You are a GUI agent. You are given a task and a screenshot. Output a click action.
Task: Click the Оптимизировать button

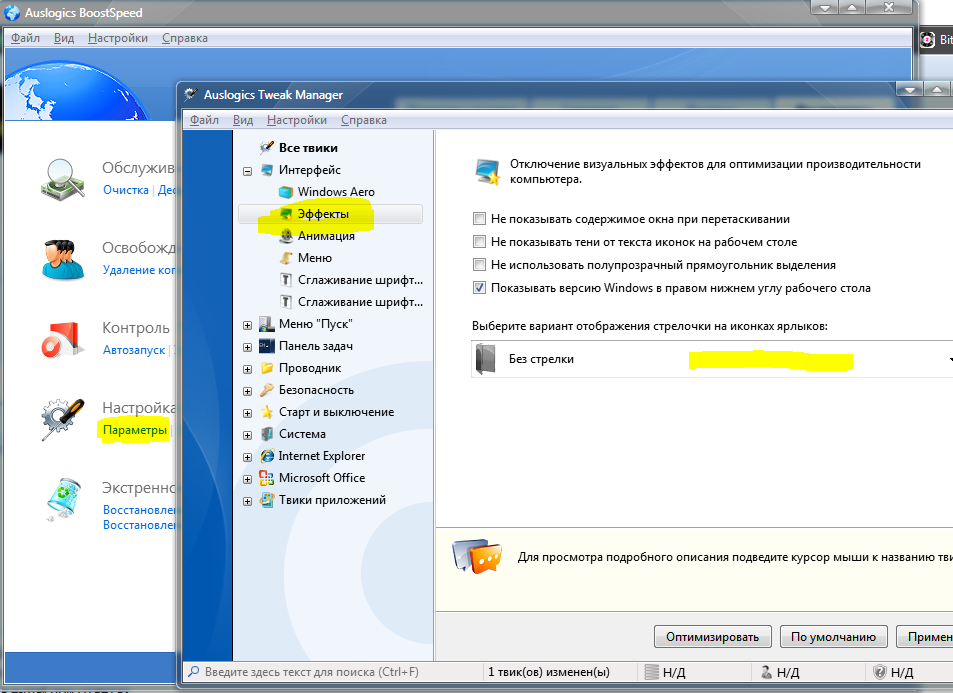(x=712, y=636)
